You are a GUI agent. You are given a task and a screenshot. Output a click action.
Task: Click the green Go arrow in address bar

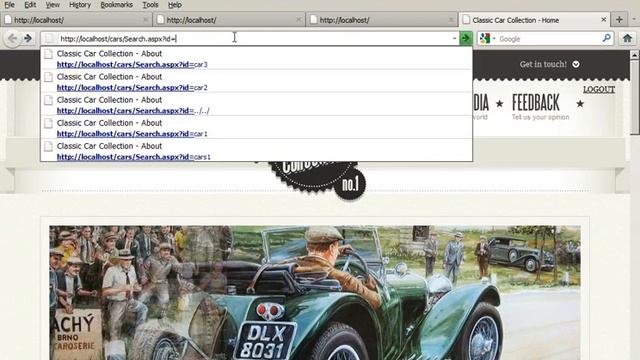[465, 38]
